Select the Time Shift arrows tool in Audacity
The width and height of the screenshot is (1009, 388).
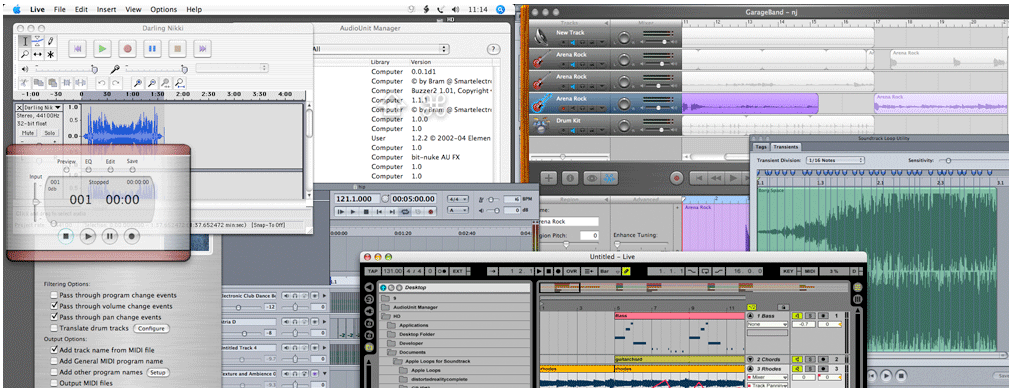point(37,54)
